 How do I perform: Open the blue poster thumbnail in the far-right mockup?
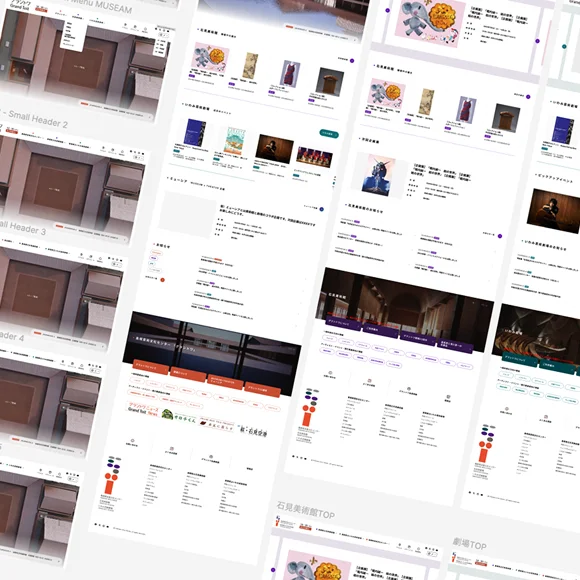(564, 130)
